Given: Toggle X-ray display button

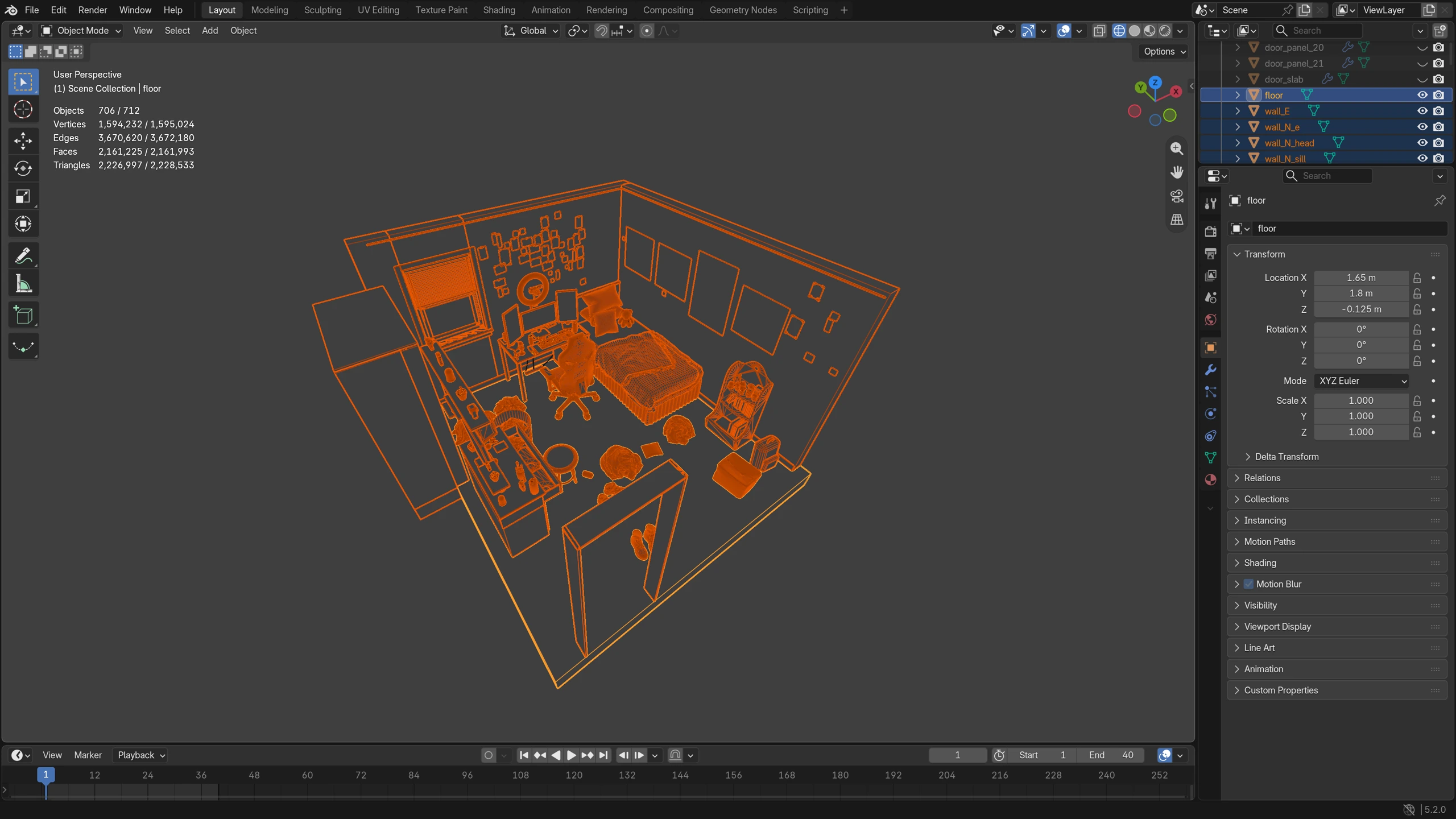Looking at the screenshot, I should coord(1099,31).
